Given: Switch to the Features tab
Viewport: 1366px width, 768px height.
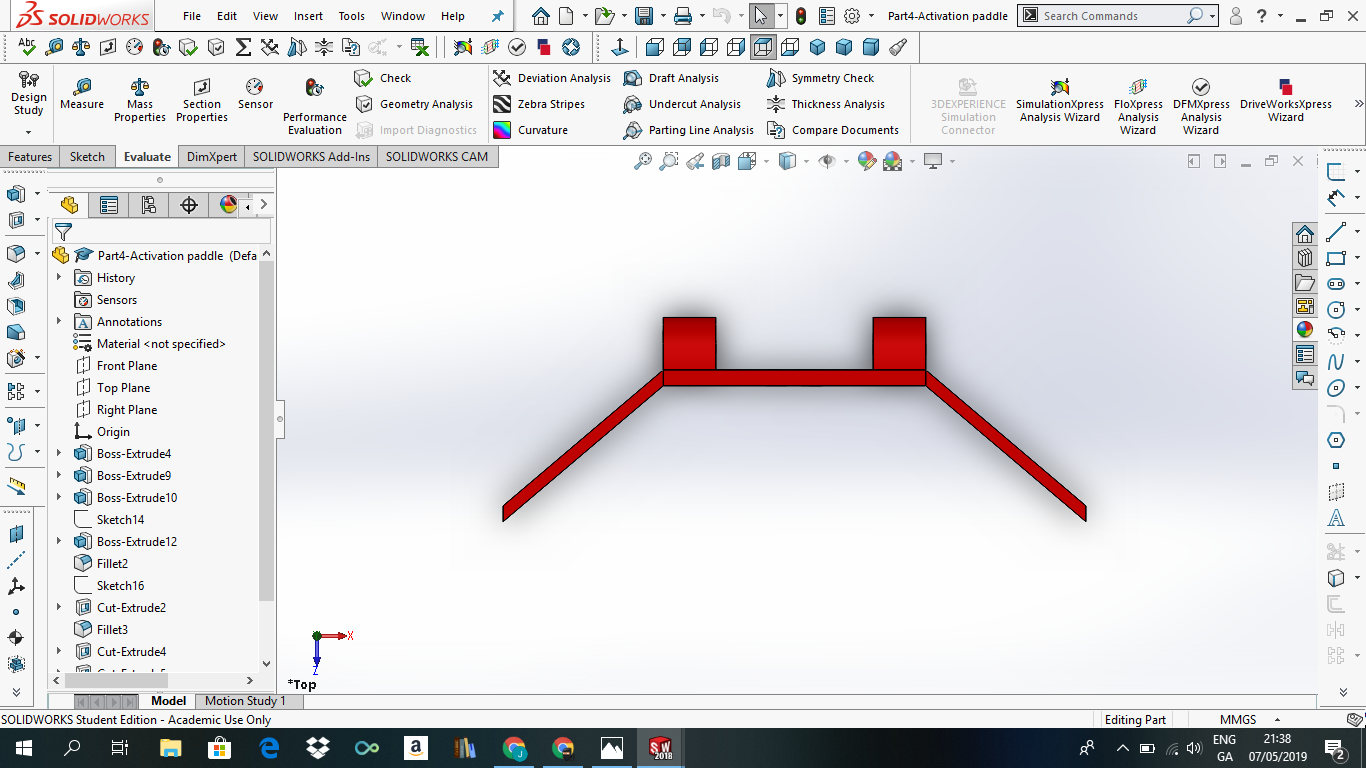Looking at the screenshot, I should tap(30, 157).
